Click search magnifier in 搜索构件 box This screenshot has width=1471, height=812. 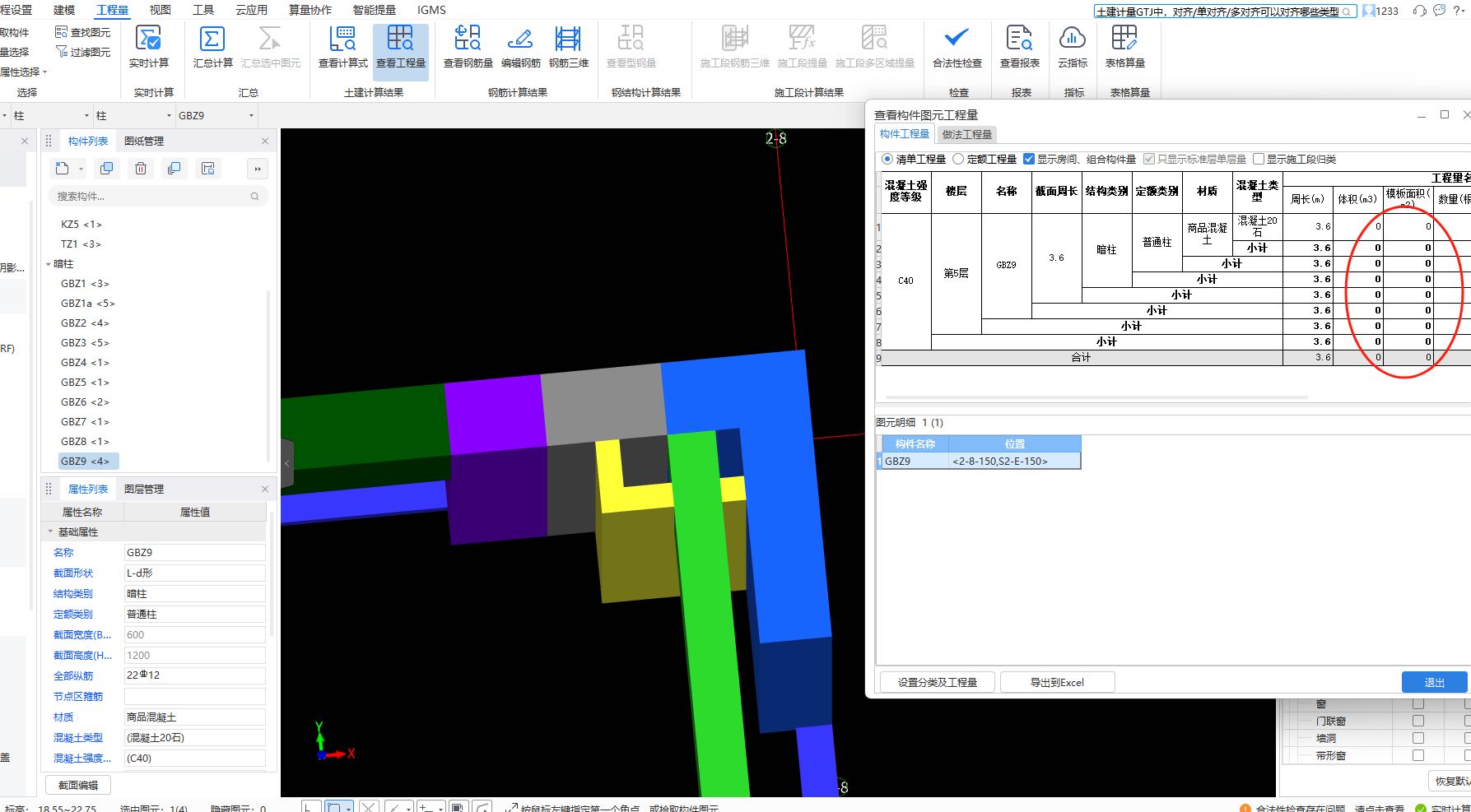254,196
